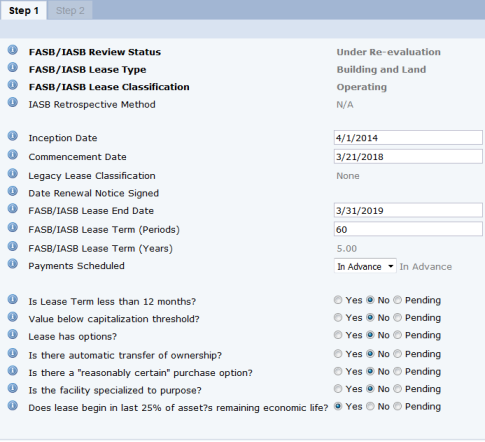Switch to the Step 2 tab

pyautogui.click(x=70, y=10)
